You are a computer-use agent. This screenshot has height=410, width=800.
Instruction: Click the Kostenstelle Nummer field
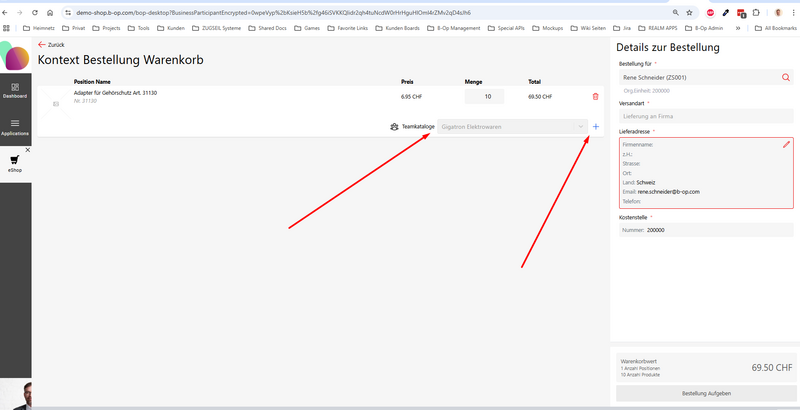pos(706,230)
